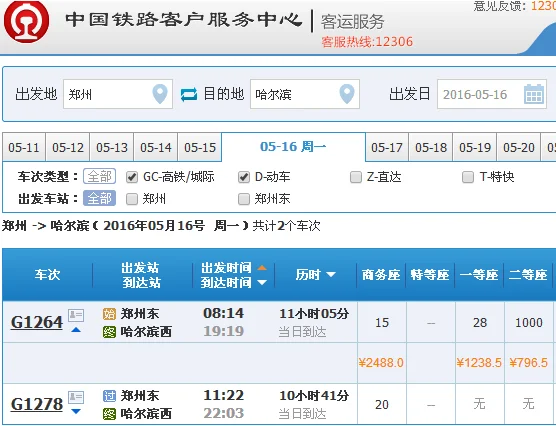Expand G1278 price details blue arrow
The height and width of the screenshot is (426, 556).
click(76, 411)
